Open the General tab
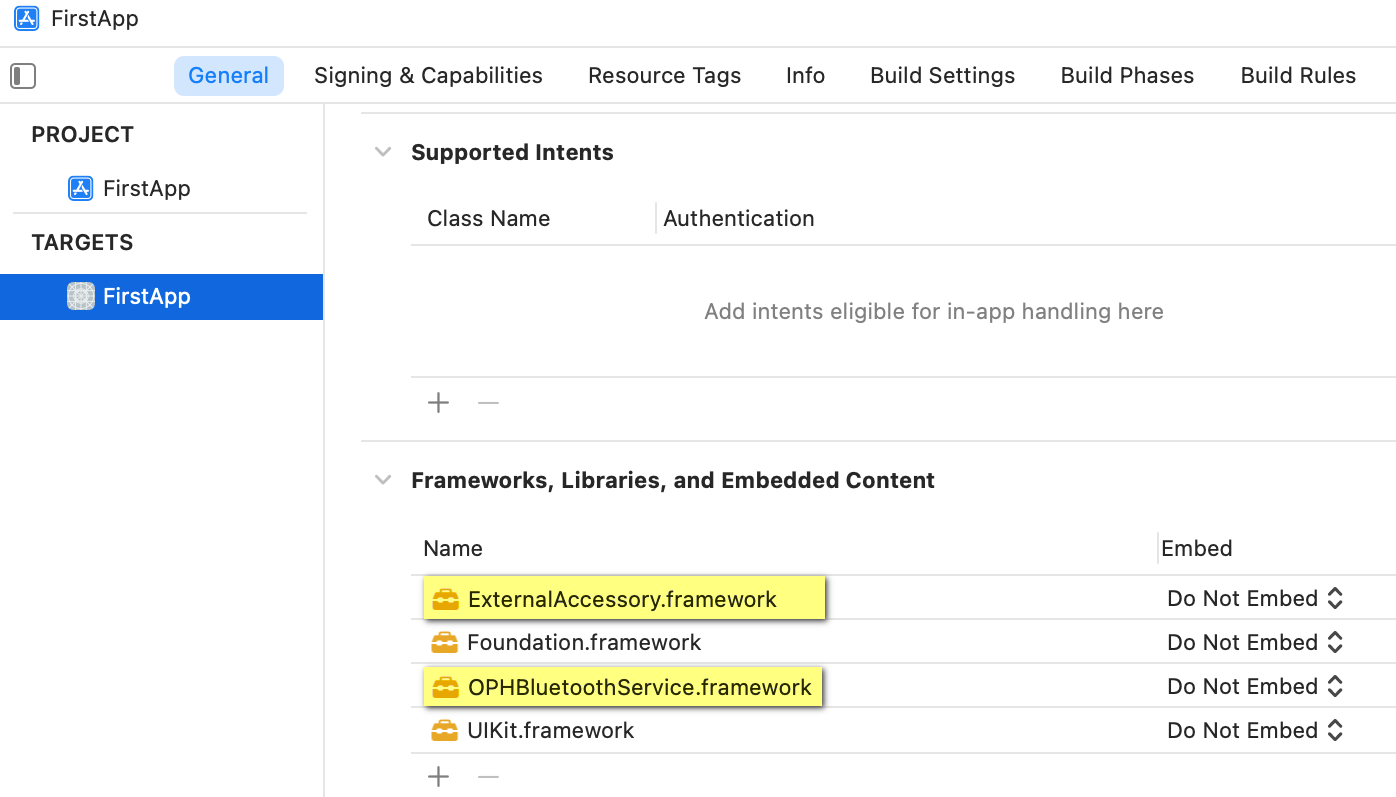1396x797 pixels. (229, 76)
